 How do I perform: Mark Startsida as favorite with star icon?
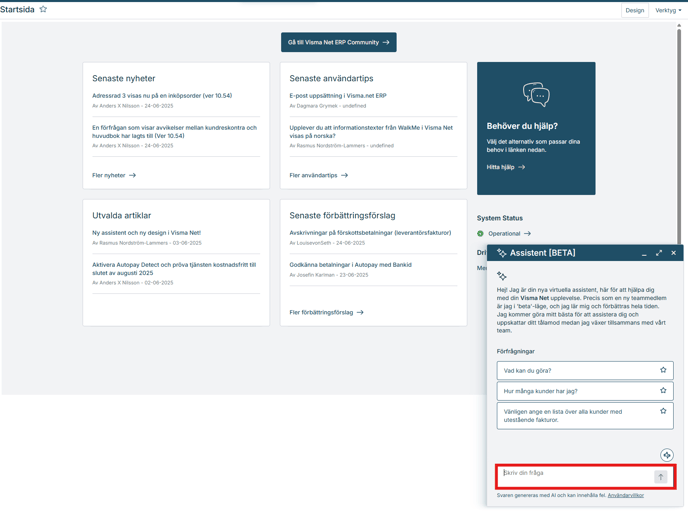pos(43,9)
